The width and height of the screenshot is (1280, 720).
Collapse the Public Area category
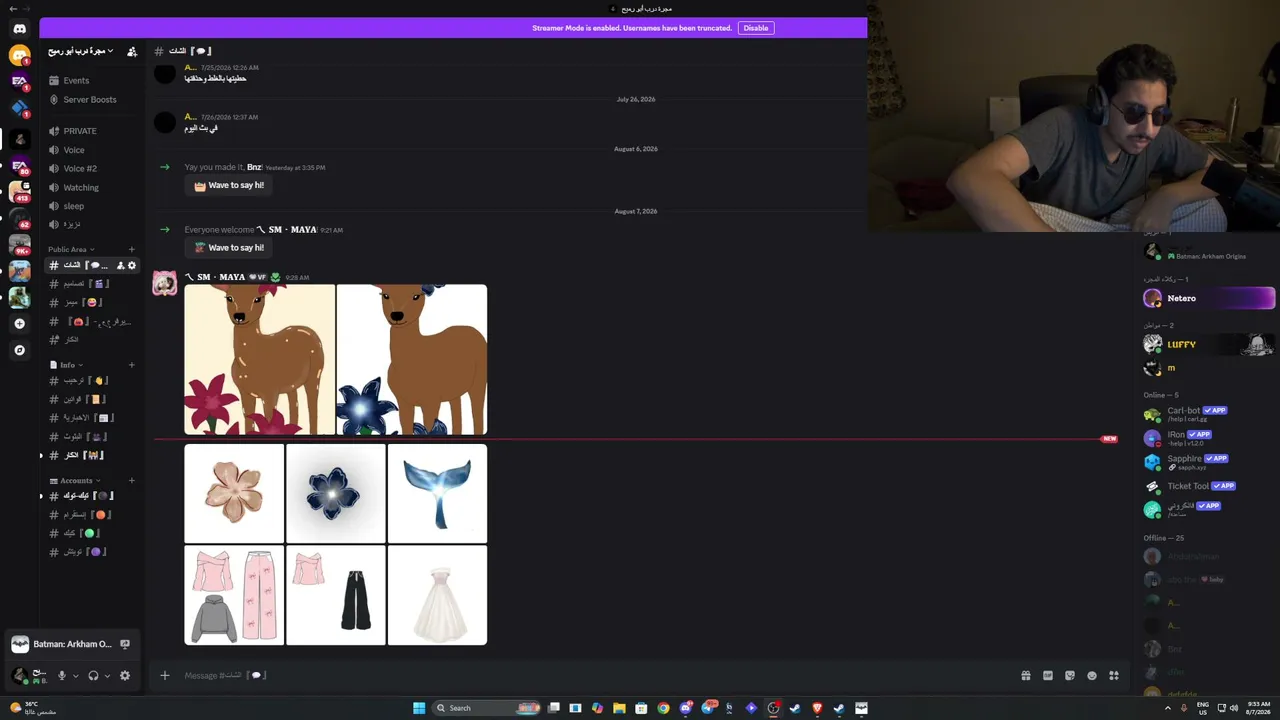click(71, 249)
